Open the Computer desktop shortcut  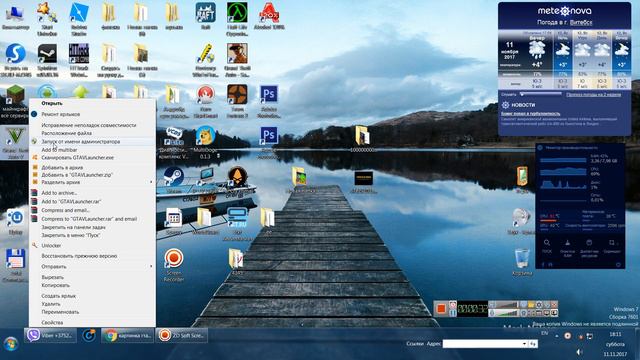coord(15,16)
